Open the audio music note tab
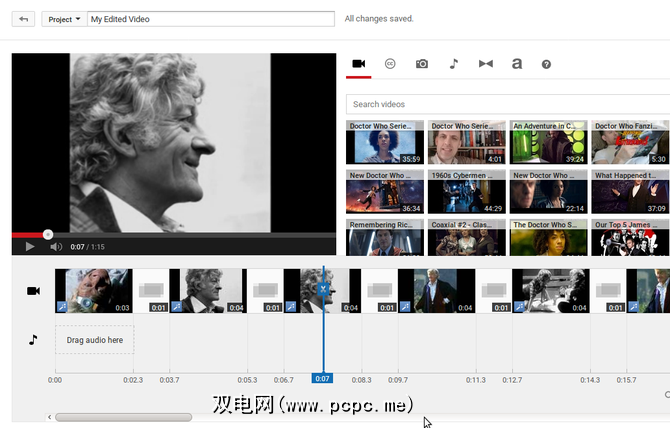The width and height of the screenshot is (670, 428). pos(453,64)
